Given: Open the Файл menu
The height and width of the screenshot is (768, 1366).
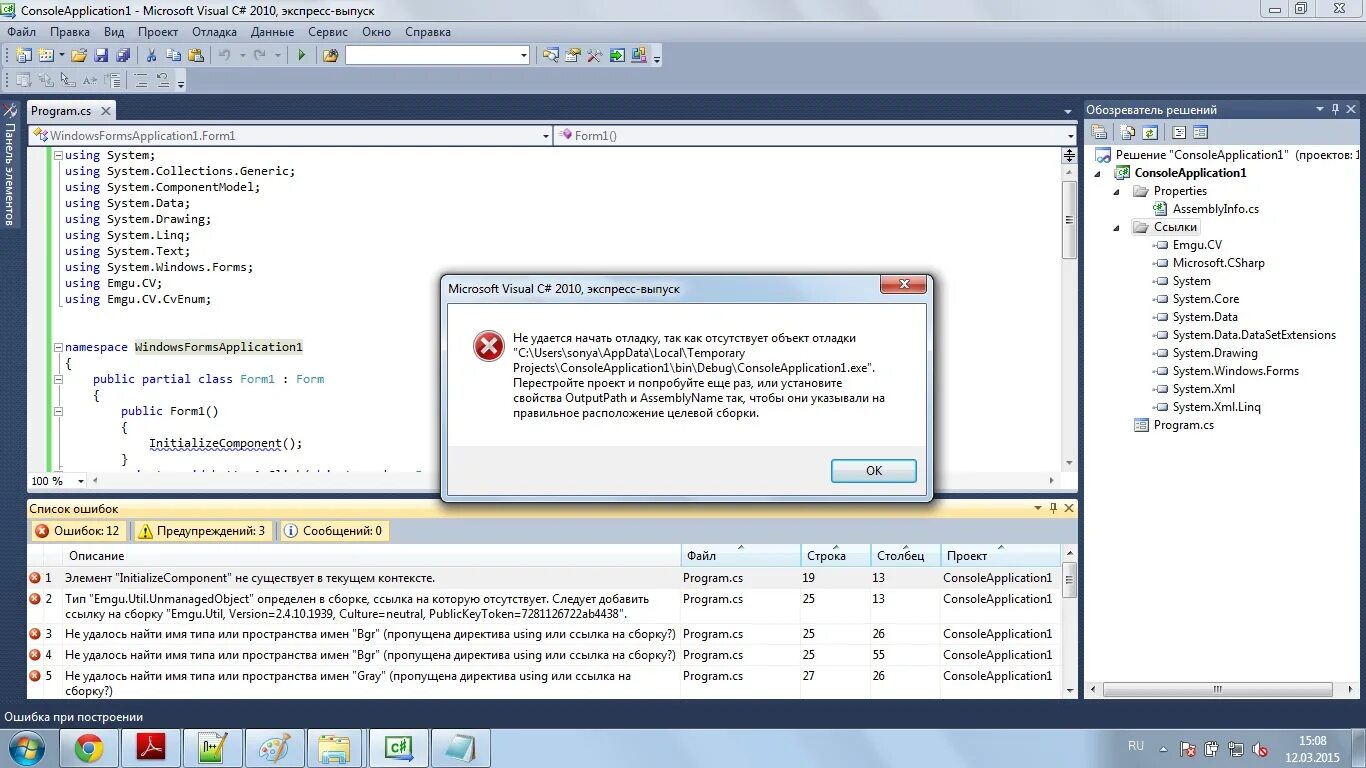Looking at the screenshot, I should tap(21, 32).
